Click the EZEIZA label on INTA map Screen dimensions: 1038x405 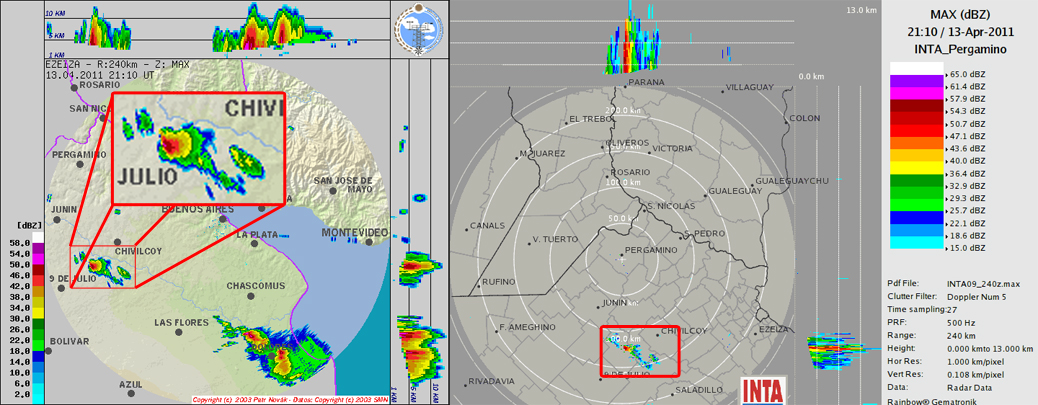coord(773,329)
